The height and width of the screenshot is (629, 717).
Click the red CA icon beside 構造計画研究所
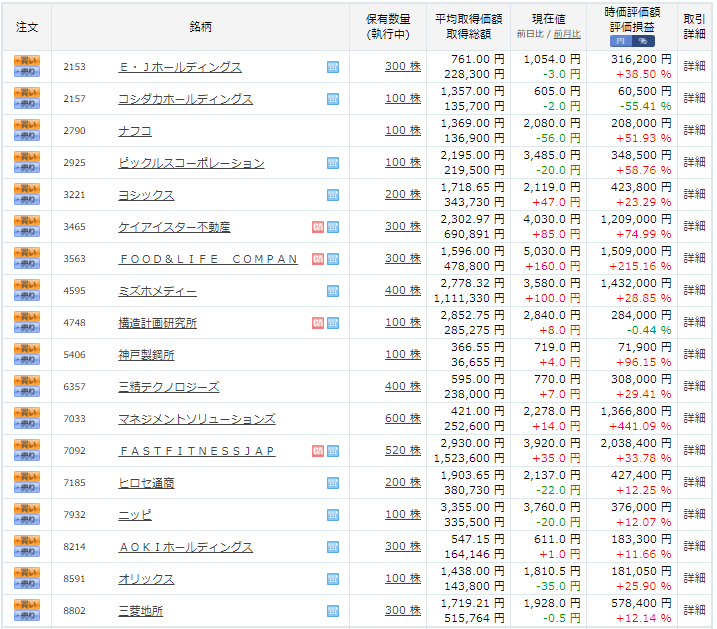[x=318, y=323]
